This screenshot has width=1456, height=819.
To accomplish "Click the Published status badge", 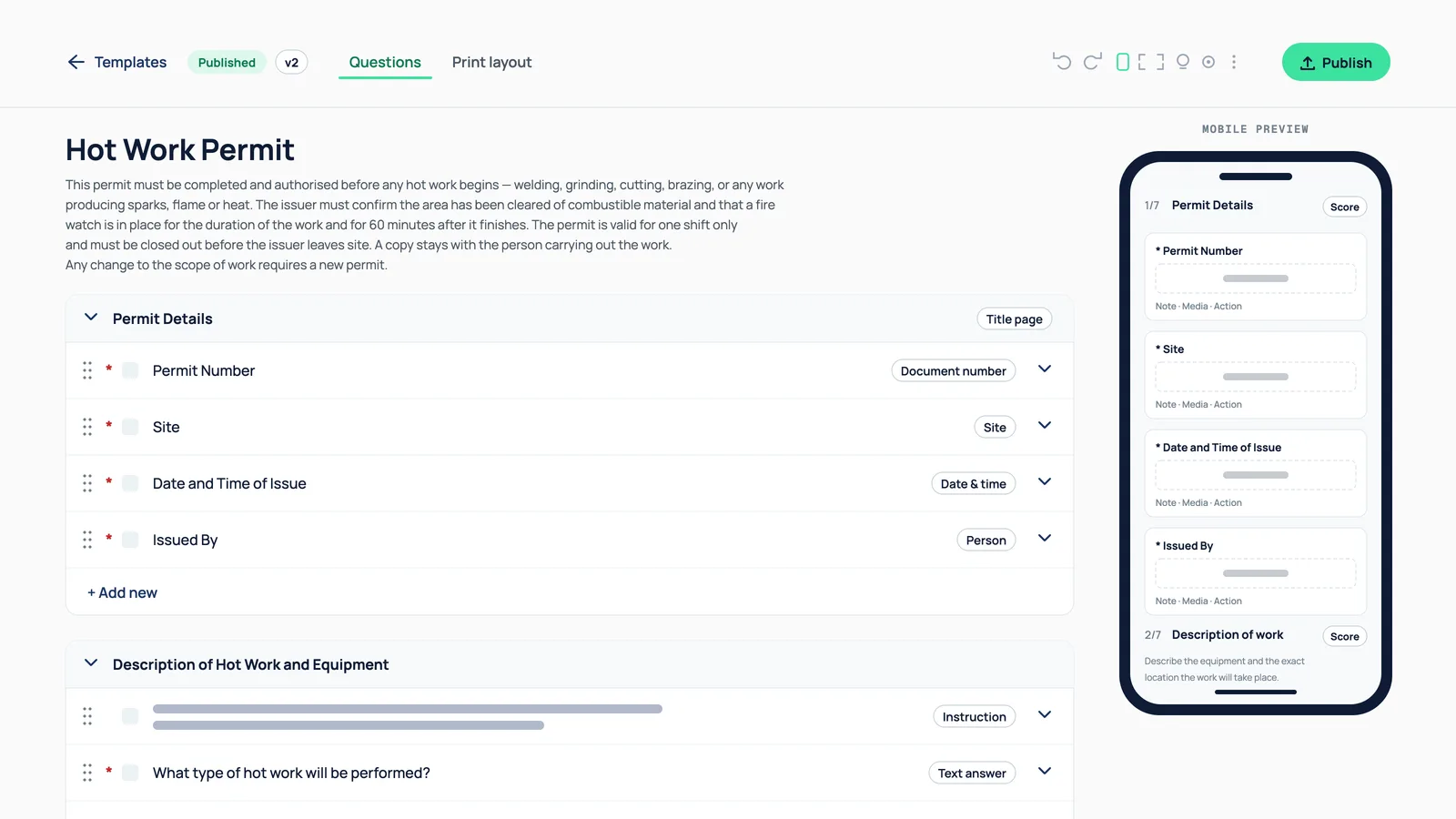I will pyautogui.click(x=227, y=62).
